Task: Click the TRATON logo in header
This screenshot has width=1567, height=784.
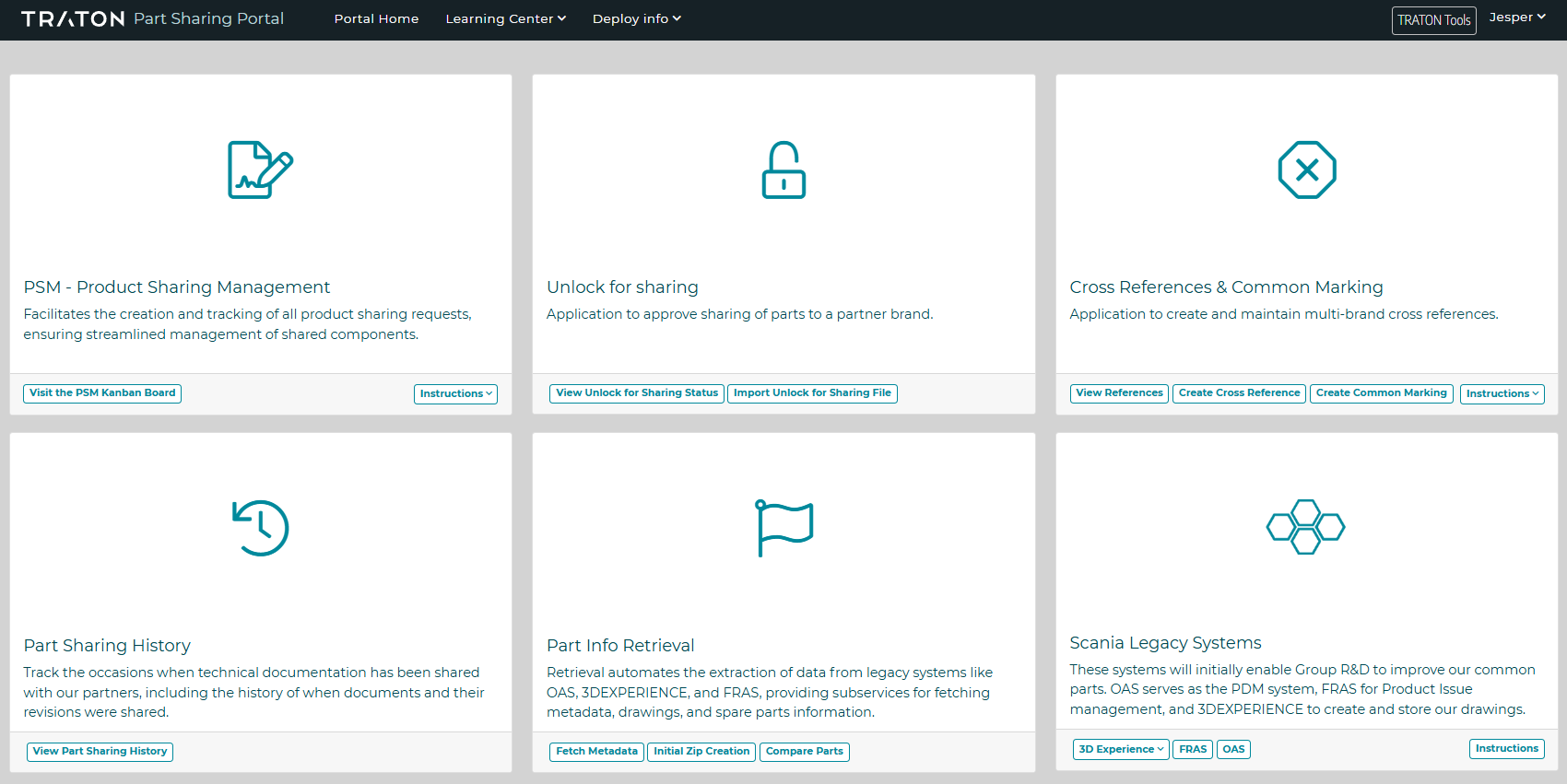Action: (73, 19)
